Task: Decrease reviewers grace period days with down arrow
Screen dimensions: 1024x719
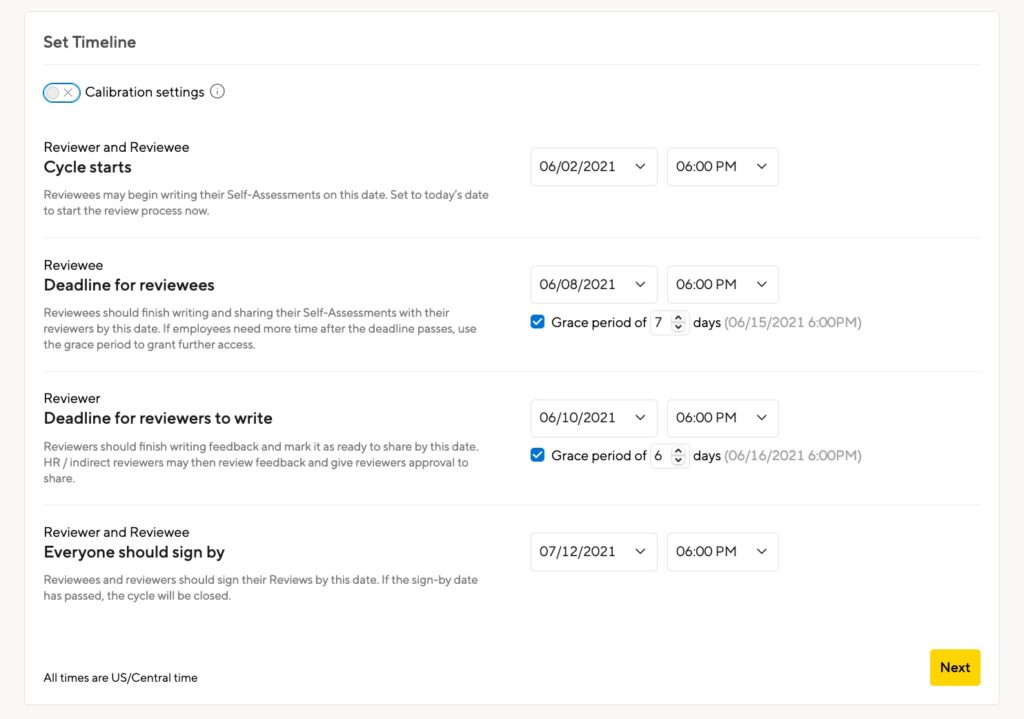Action: tap(679, 460)
